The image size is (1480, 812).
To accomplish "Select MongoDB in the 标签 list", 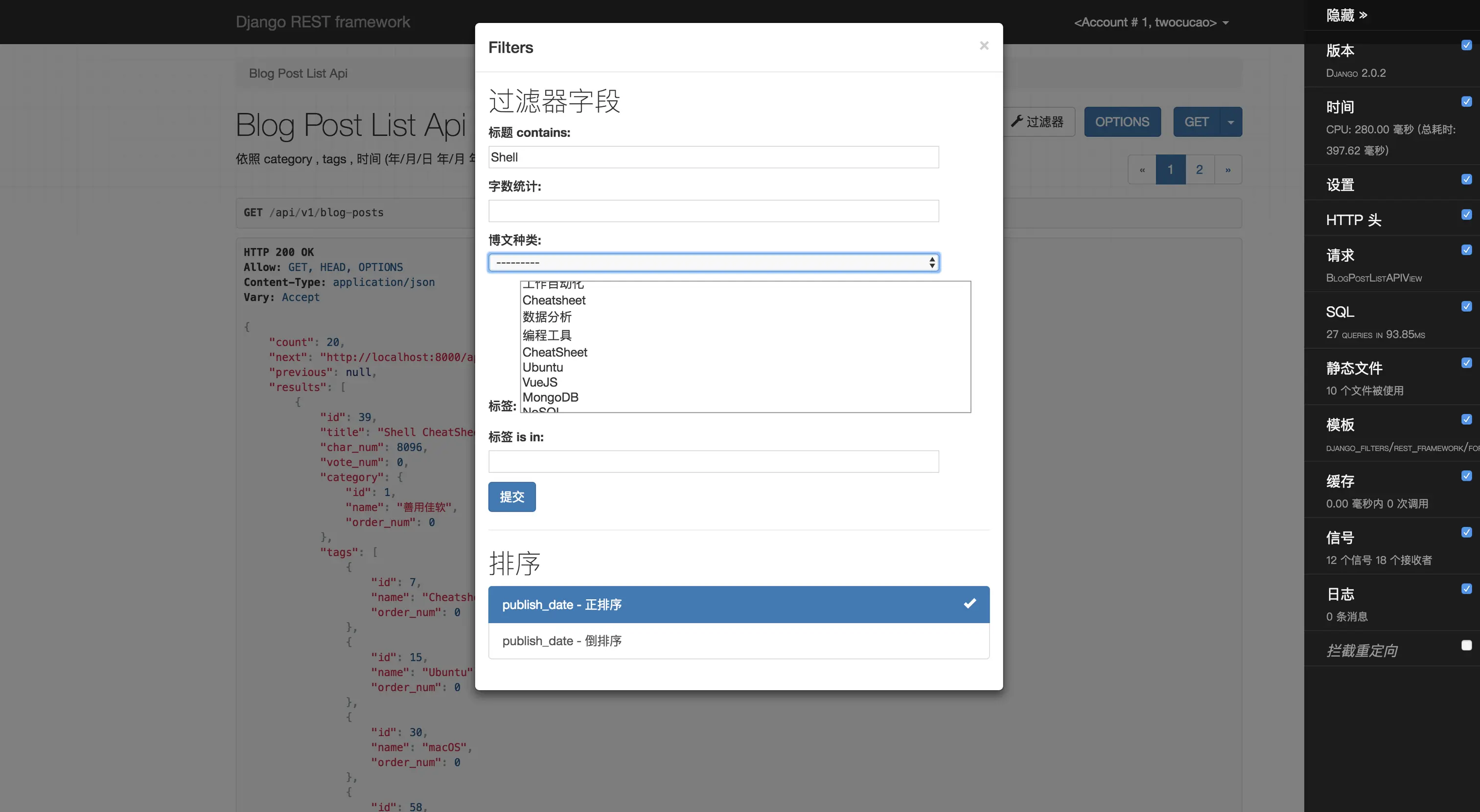I will [550, 397].
